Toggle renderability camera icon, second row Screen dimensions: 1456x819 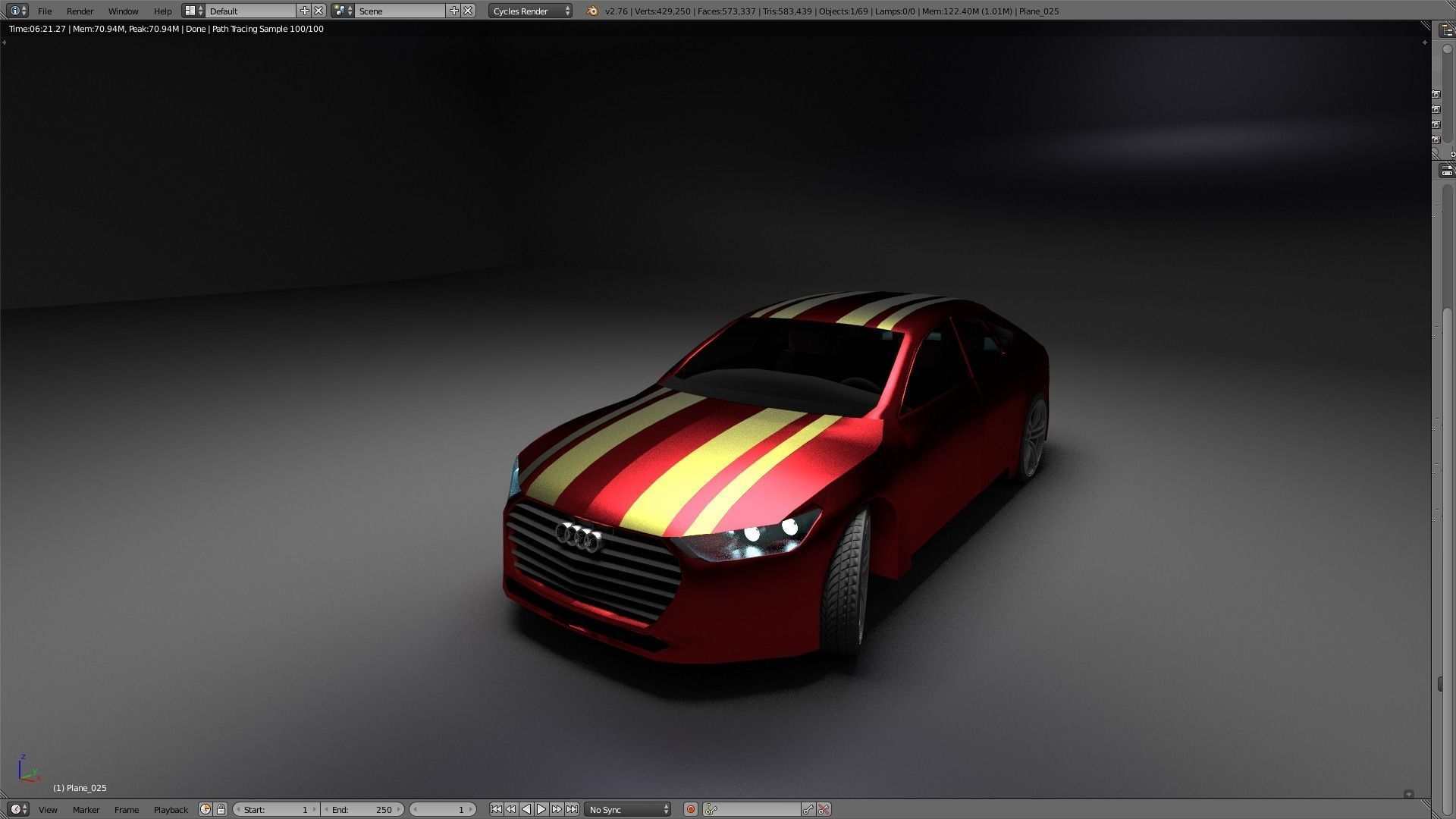(1436, 109)
